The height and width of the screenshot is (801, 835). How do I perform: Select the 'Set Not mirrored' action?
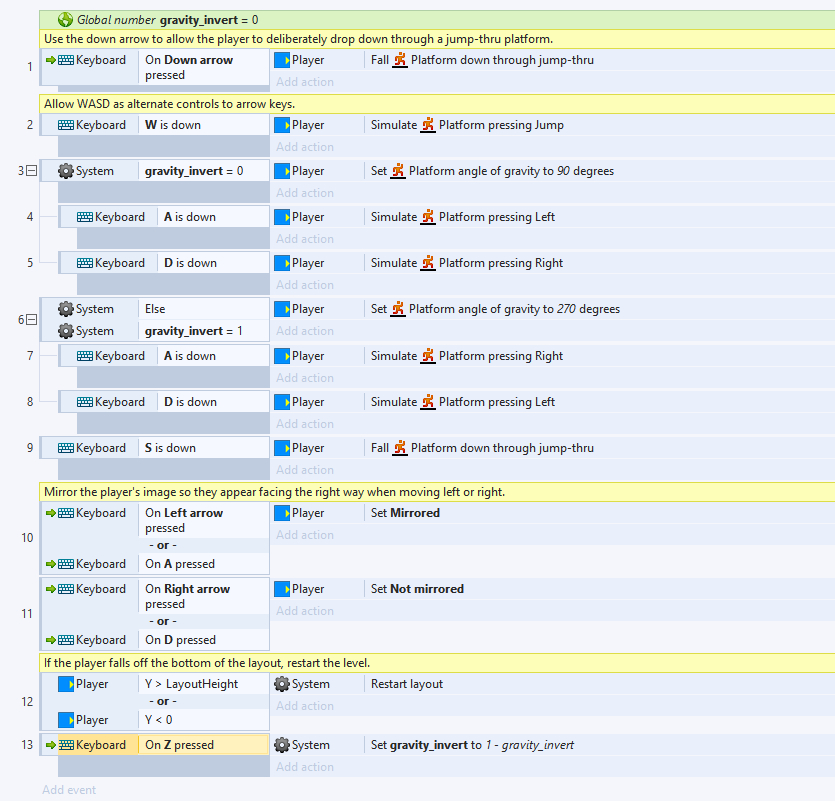click(x=554, y=589)
